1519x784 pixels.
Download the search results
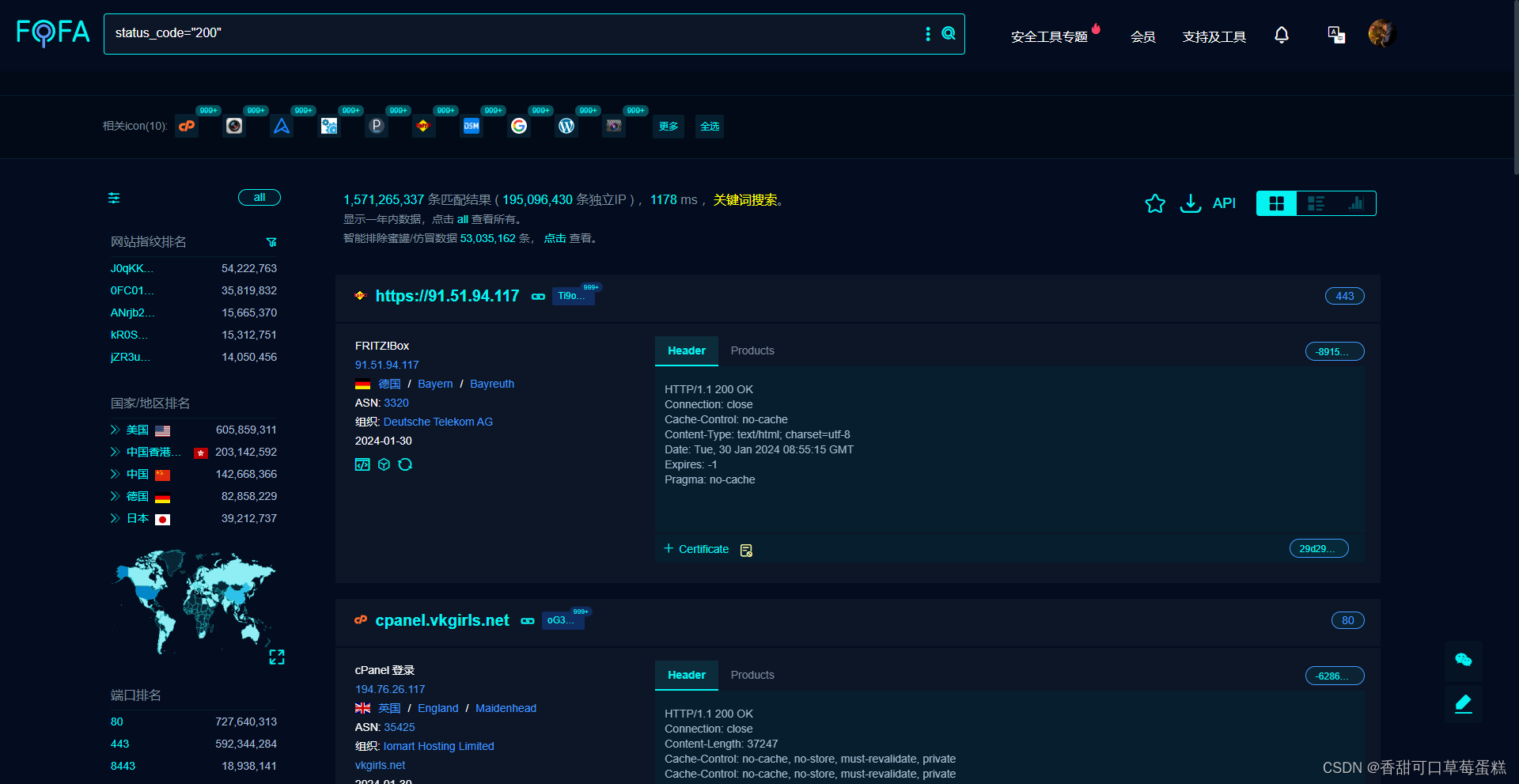tap(1190, 203)
